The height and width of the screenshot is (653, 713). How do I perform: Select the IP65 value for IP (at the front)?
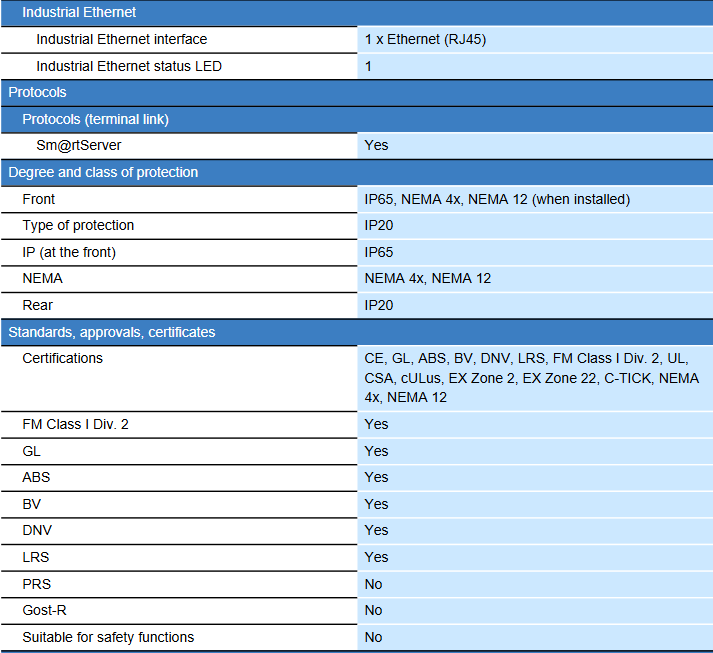click(x=379, y=252)
